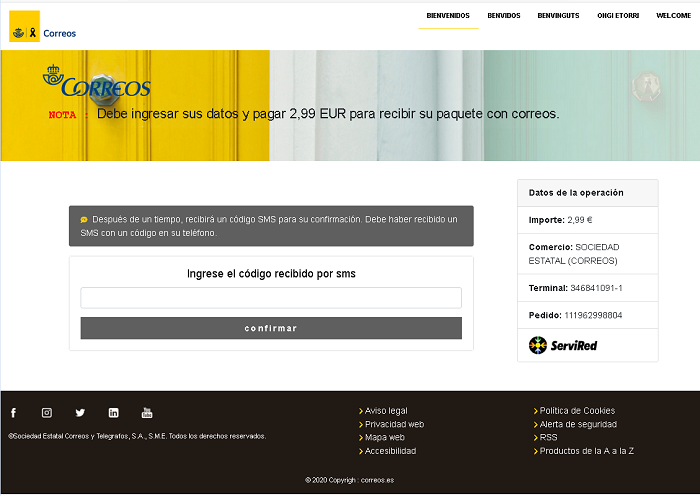
Task: Click the ServiRed payment logo
Action: pyautogui.click(x=563, y=345)
